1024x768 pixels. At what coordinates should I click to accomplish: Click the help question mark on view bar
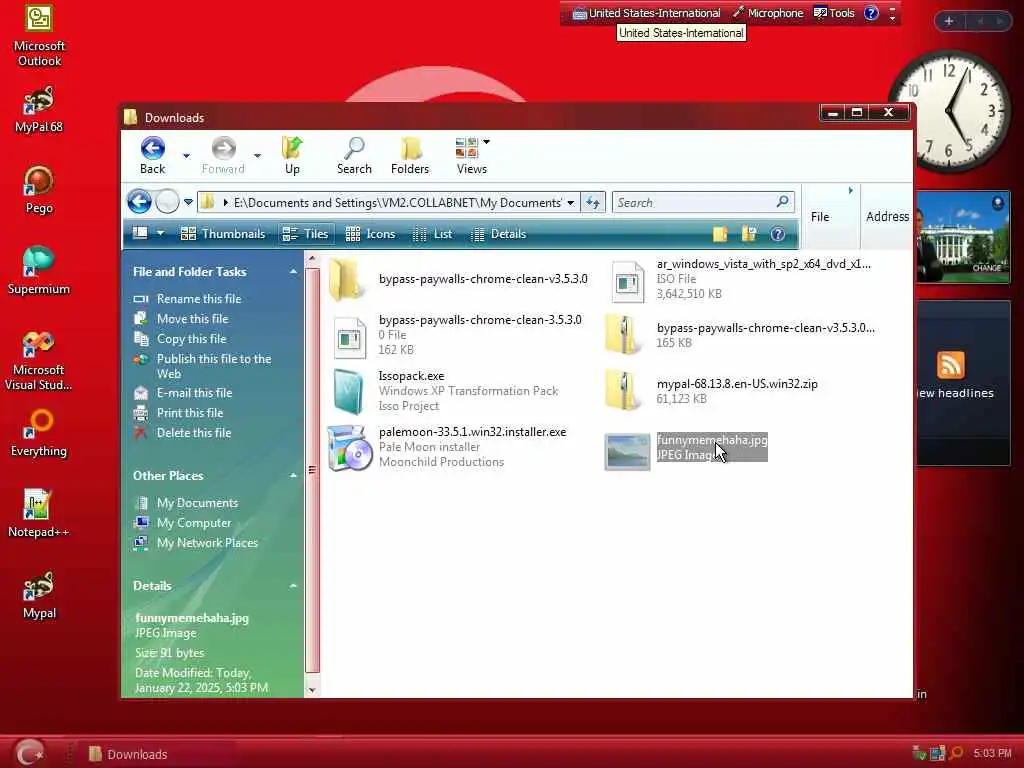(777, 234)
